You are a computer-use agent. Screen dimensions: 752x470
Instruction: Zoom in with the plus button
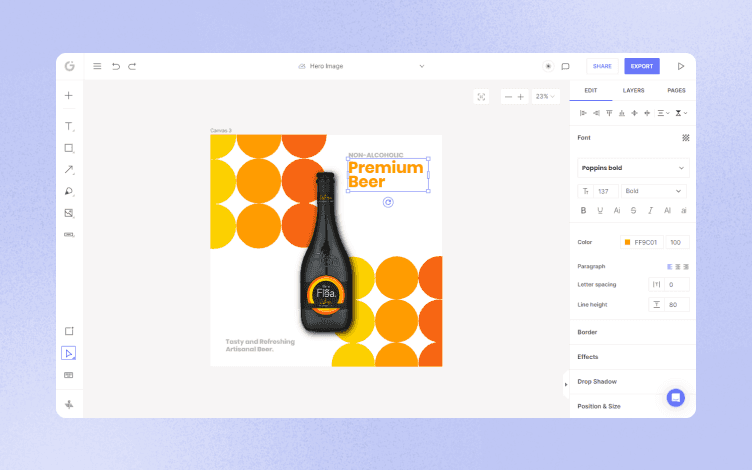pyautogui.click(x=521, y=97)
